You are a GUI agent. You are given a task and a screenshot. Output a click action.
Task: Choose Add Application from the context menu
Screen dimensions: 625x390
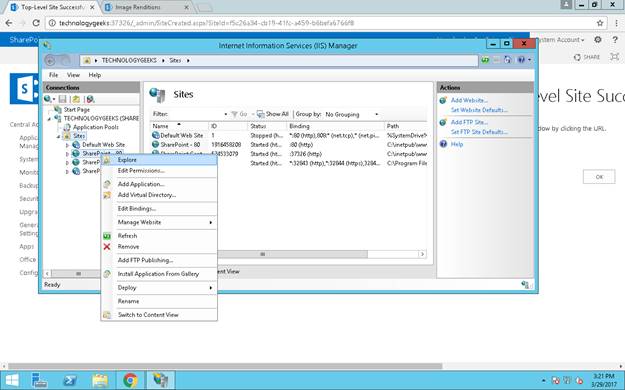point(159,184)
